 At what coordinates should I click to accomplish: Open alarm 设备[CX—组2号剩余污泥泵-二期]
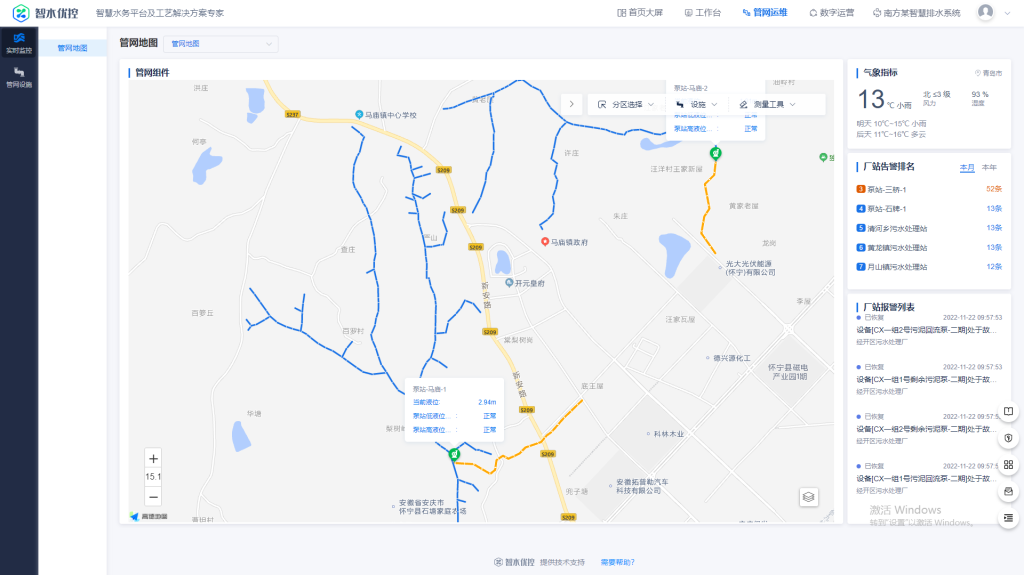(927, 429)
